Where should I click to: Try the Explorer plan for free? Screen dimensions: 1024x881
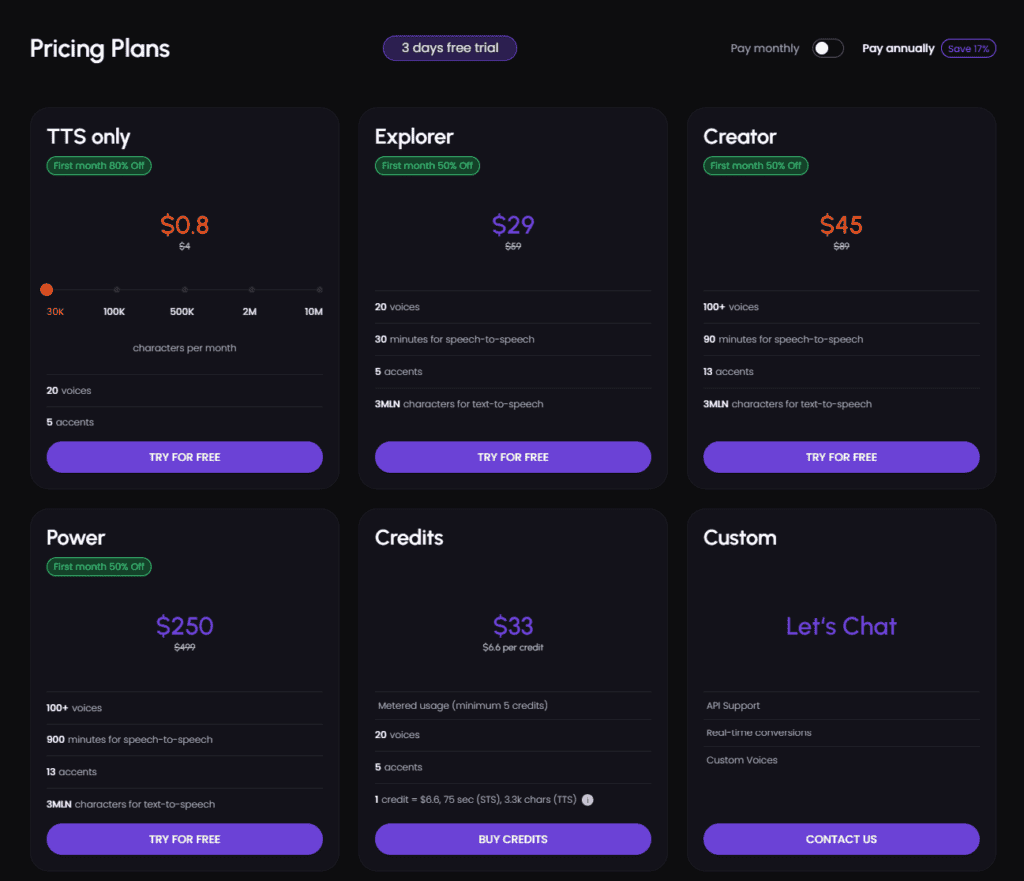pos(512,457)
